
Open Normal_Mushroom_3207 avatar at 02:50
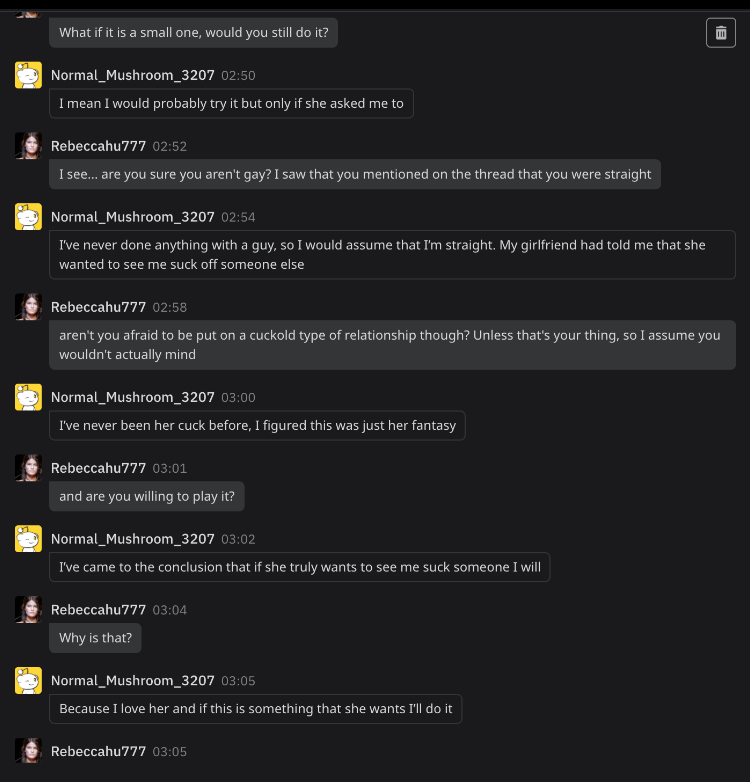(28, 75)
